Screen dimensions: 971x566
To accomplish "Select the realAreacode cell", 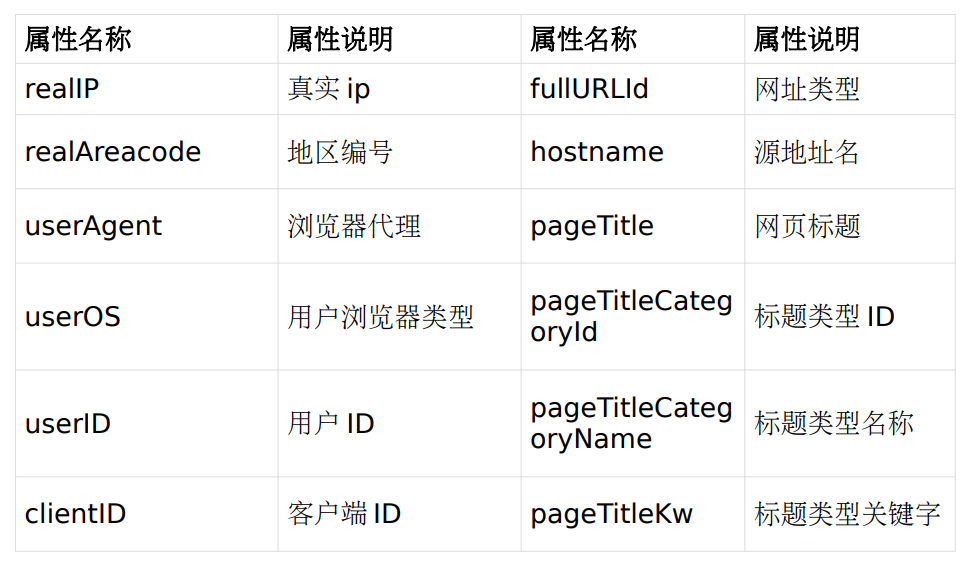I will [112, 152].
